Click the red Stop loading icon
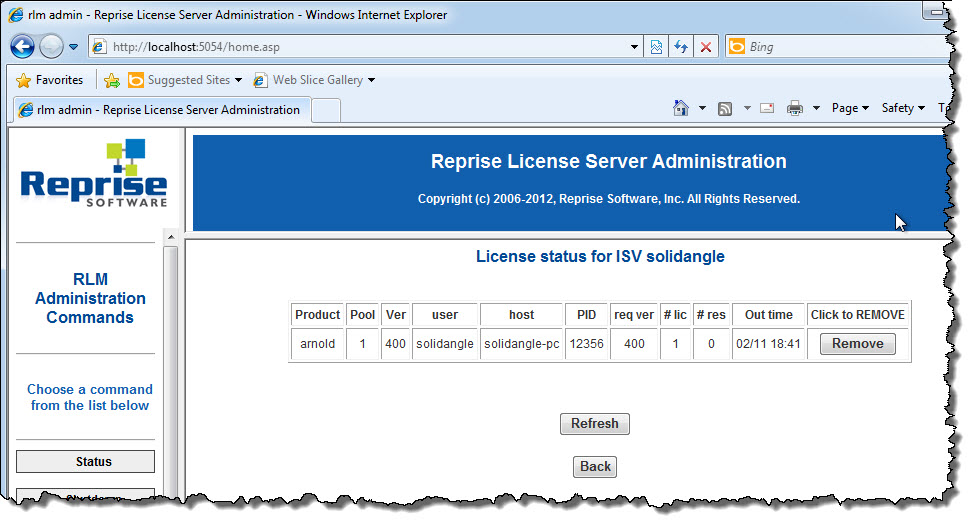The image size is (974, 524). point(706,47)
